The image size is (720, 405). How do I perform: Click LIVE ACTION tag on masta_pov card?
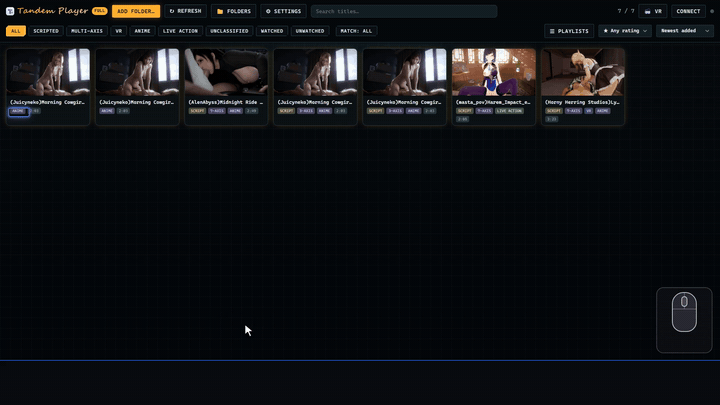tap(509, 111)
